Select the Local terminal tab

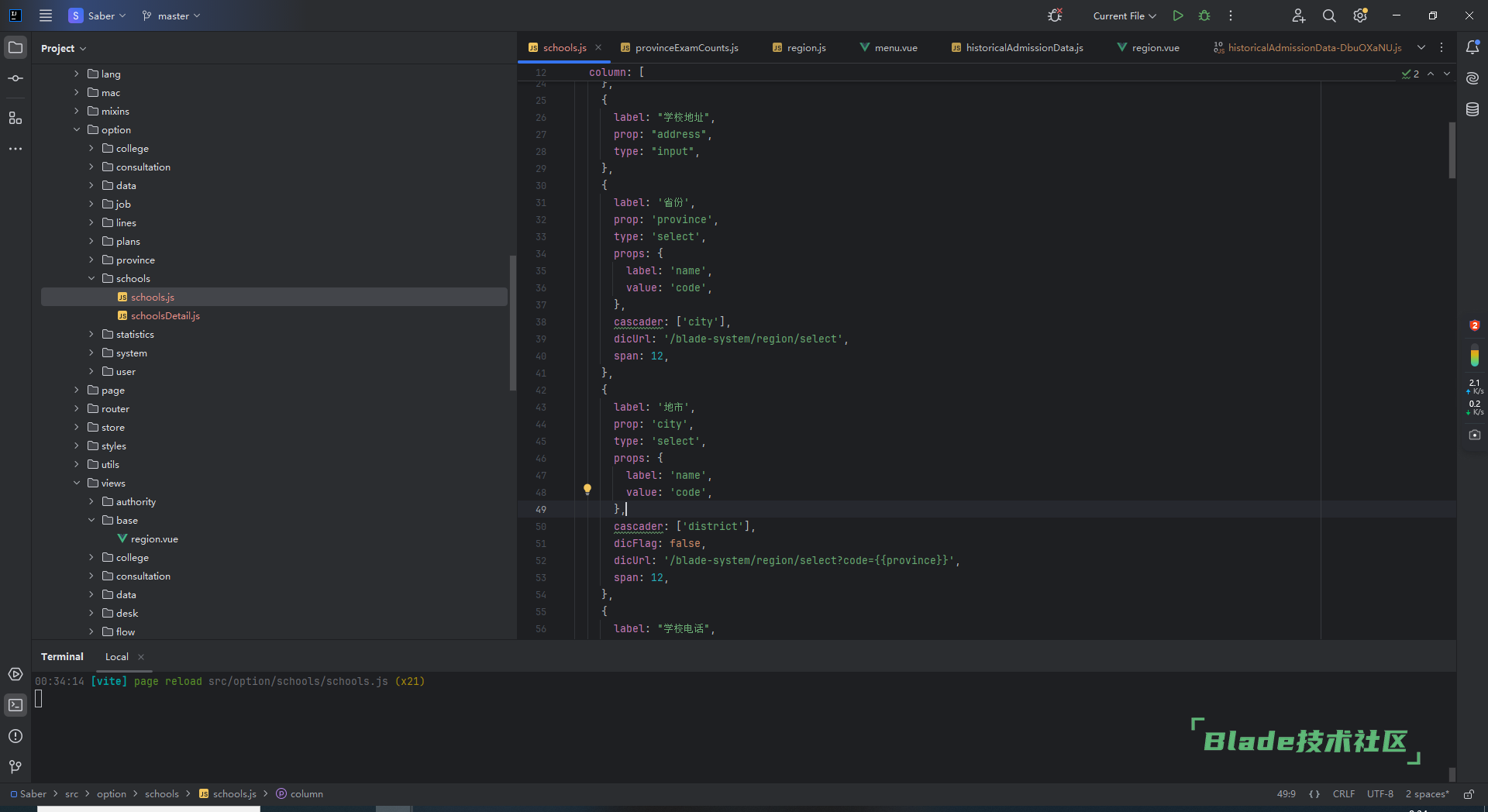click(117, 657)
